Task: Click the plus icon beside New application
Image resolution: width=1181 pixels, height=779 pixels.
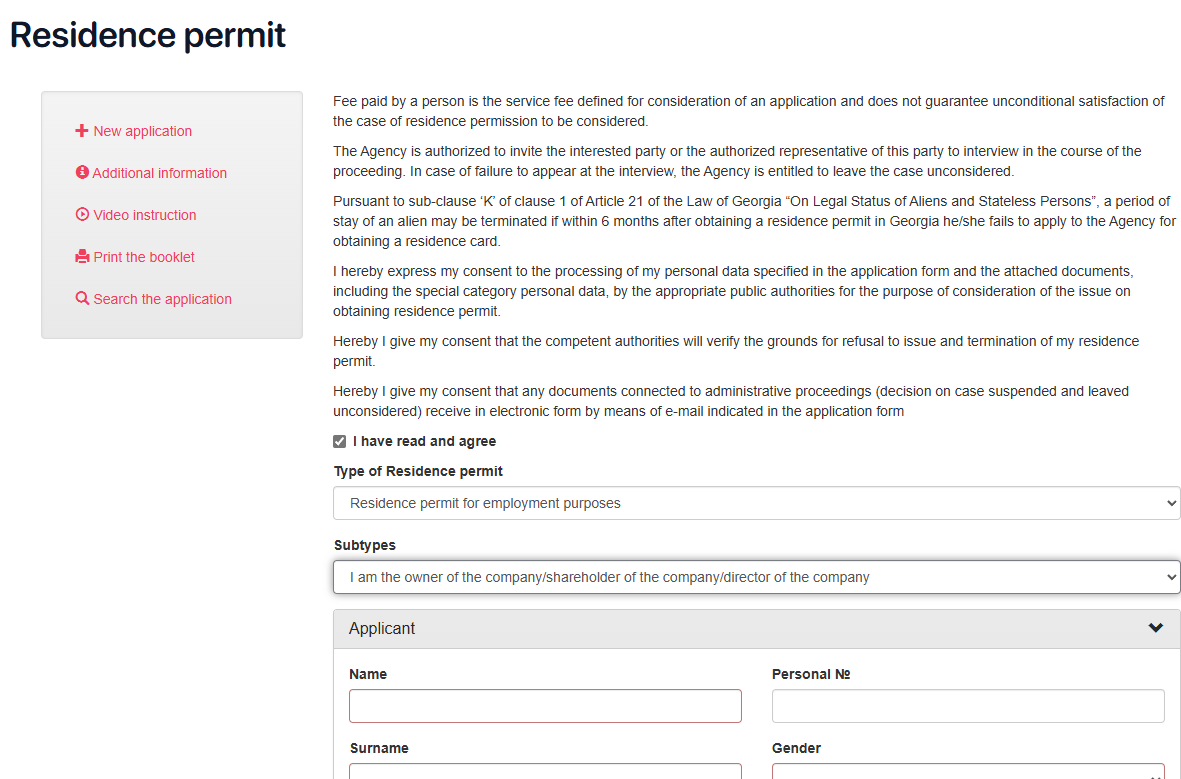Action: point(82,131)
